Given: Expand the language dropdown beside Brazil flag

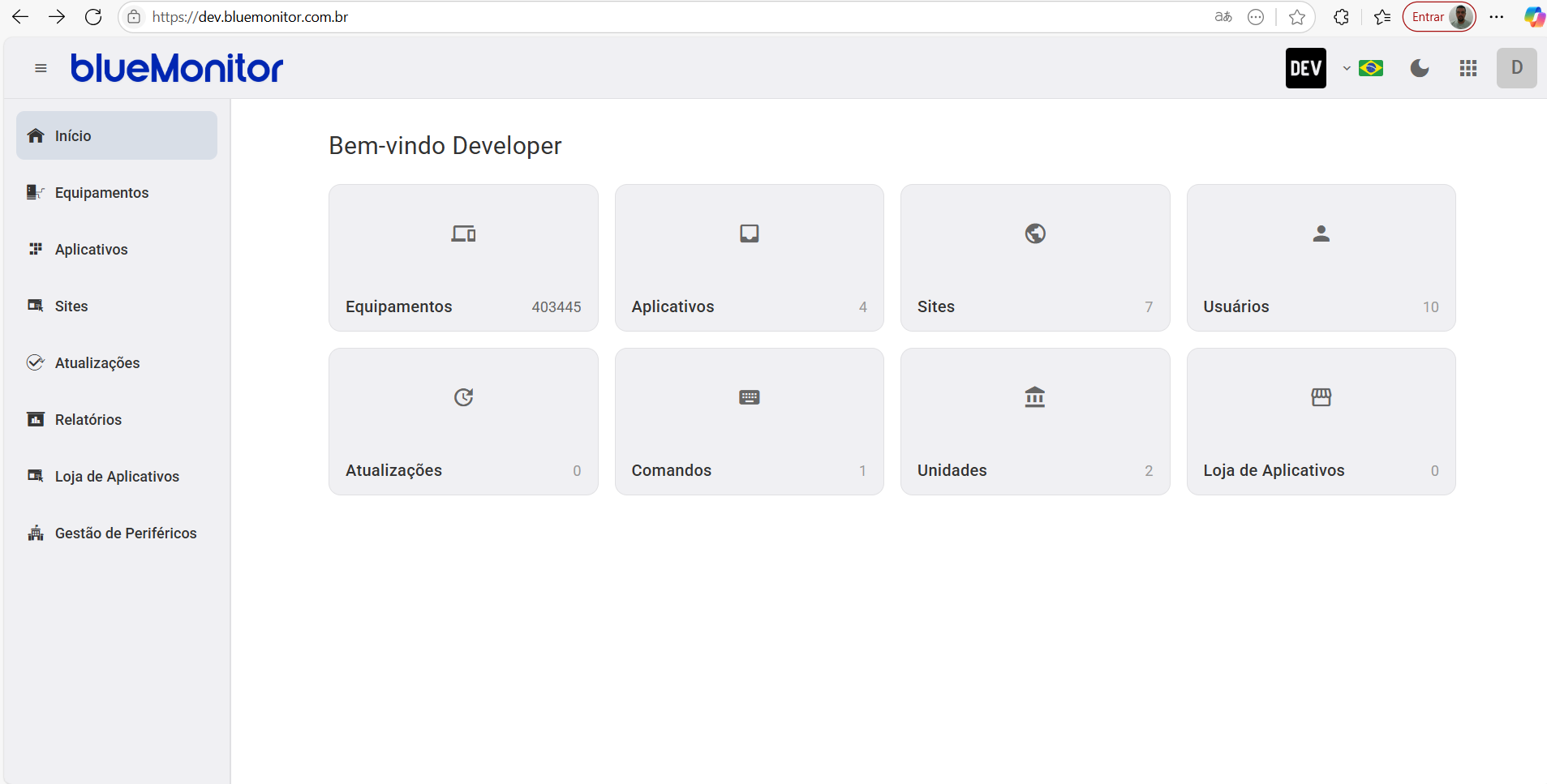Looking at the screenshot, I should click(1347, 68).
